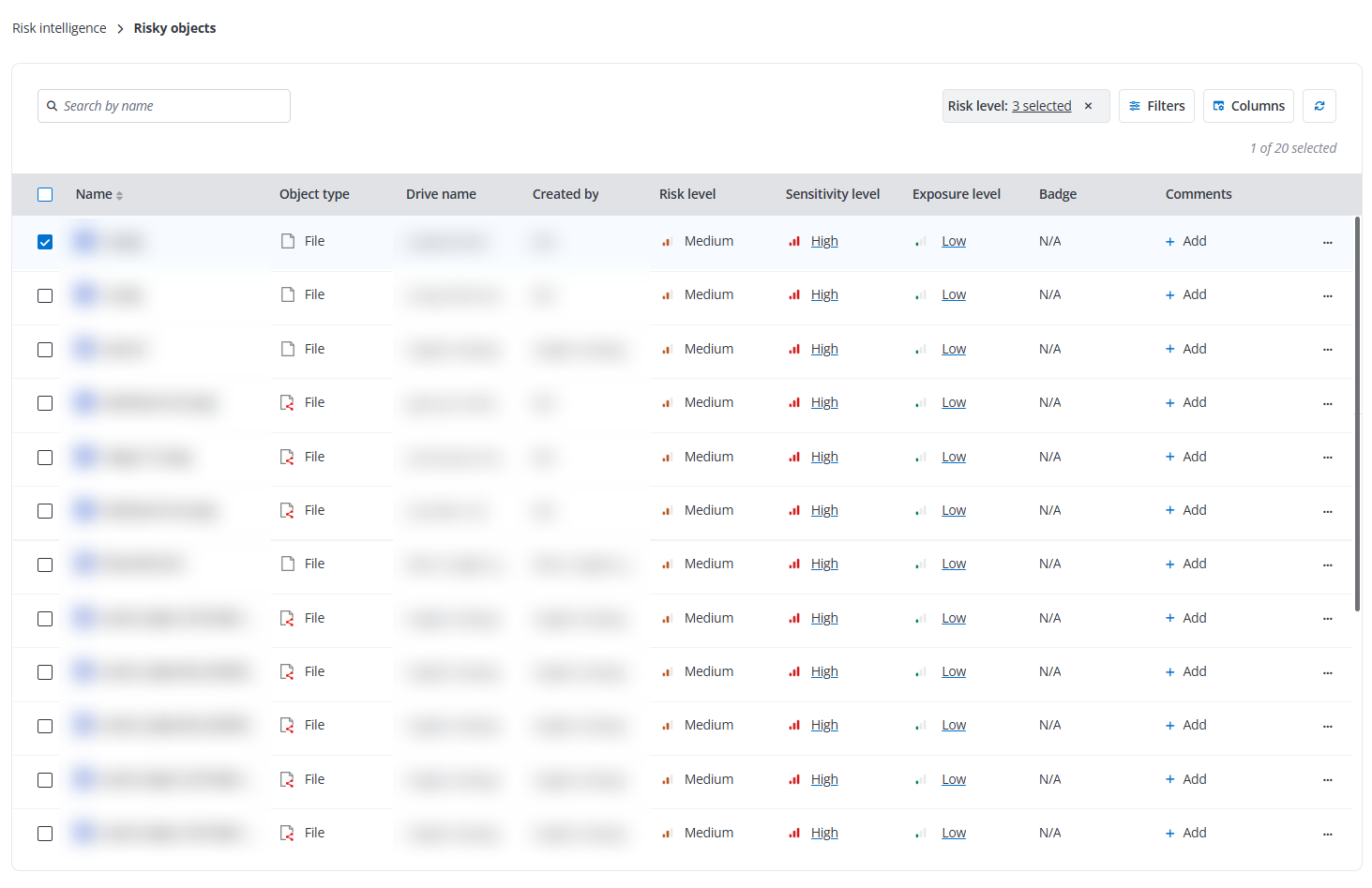Open the three-dot menu for last row
1372x888 pixels.
pos(1327,834)
